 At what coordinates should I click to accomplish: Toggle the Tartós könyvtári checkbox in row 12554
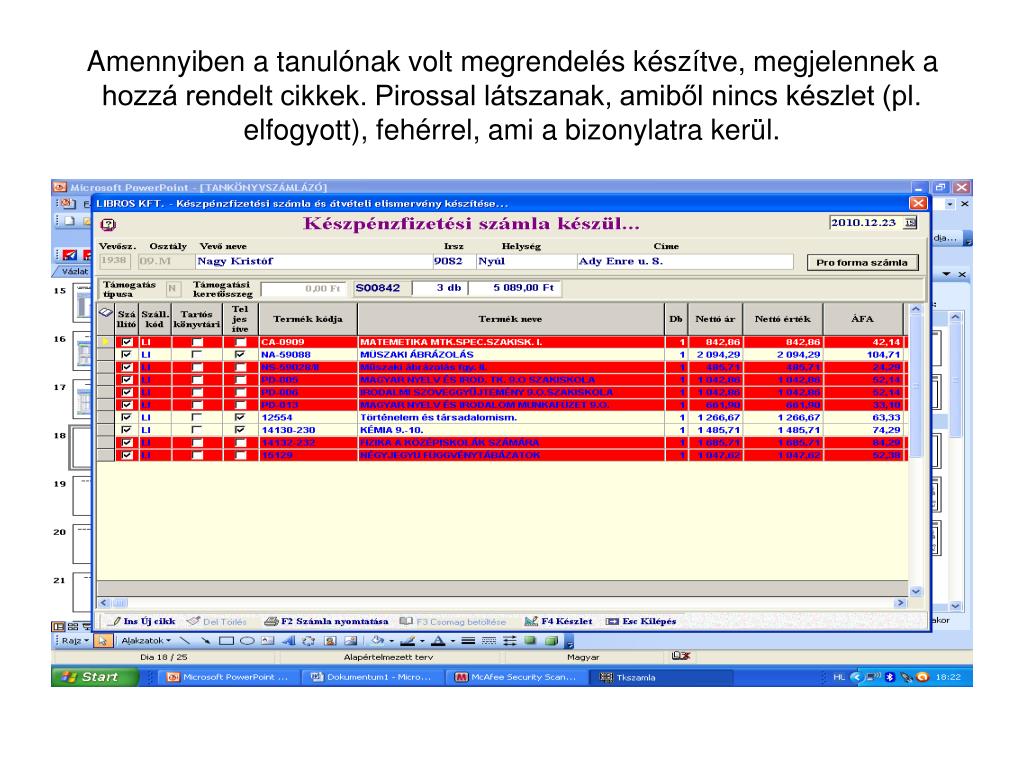click(x=197, y=417)
